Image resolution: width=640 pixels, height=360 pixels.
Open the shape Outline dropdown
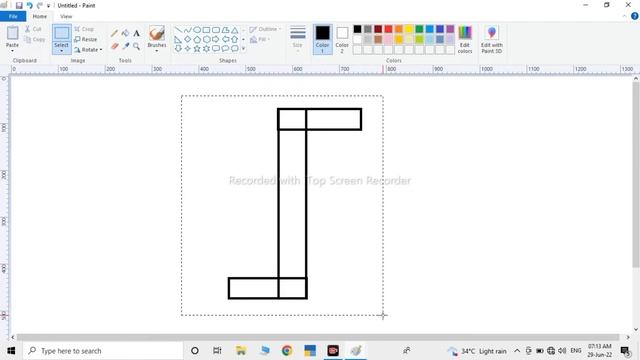point(265,29)
